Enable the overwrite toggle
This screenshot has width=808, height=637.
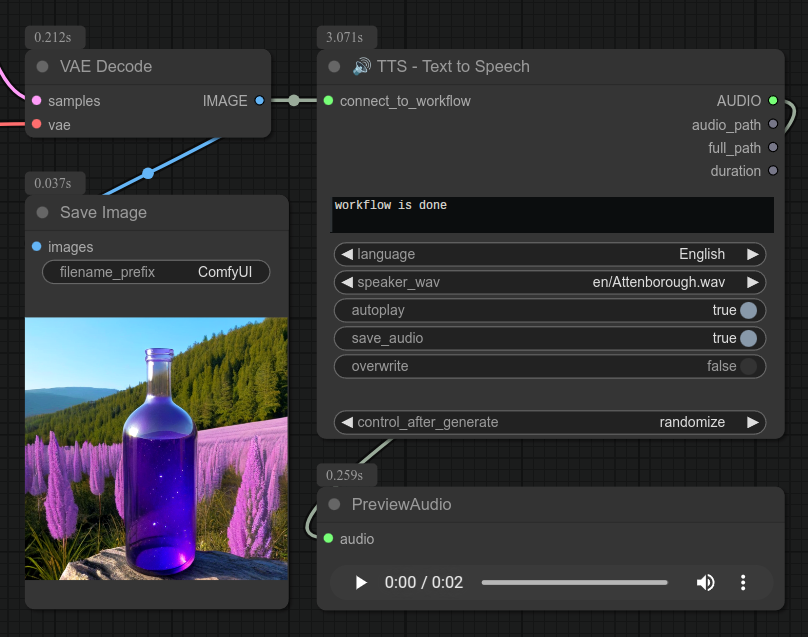pyautogui.click(x=748, y=366)
